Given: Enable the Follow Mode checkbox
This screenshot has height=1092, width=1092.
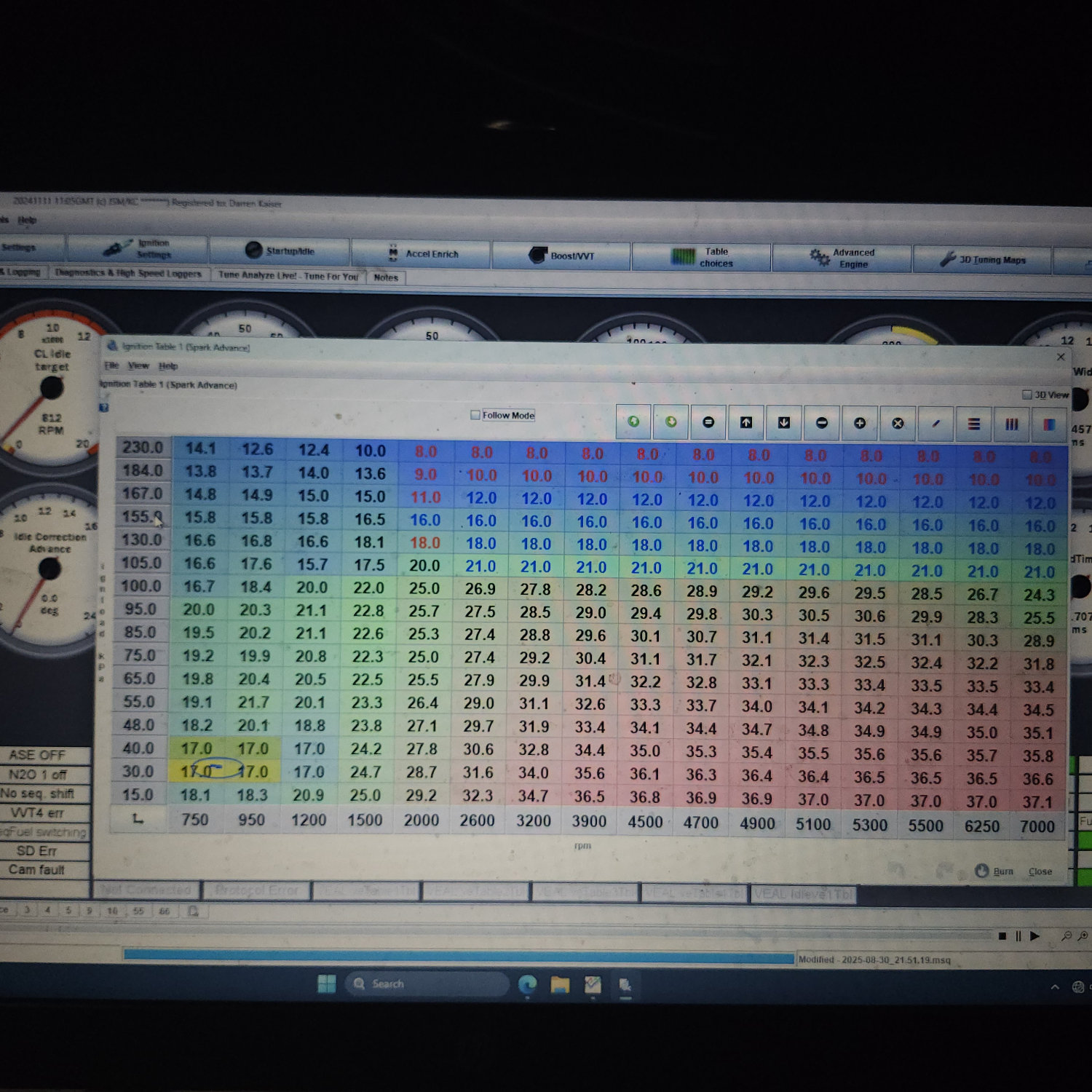Looking at the screenshot, I should click(x=475, y=415).
